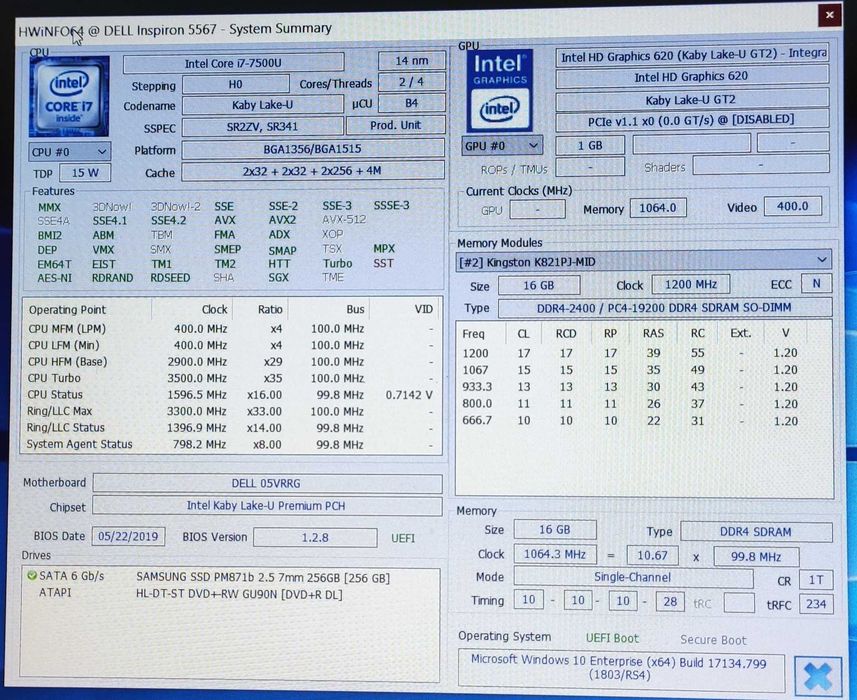This screenshot has width=857, height=700.
Task: Open the GPU #0 selector dropdown
Action: tap(502, 146)
